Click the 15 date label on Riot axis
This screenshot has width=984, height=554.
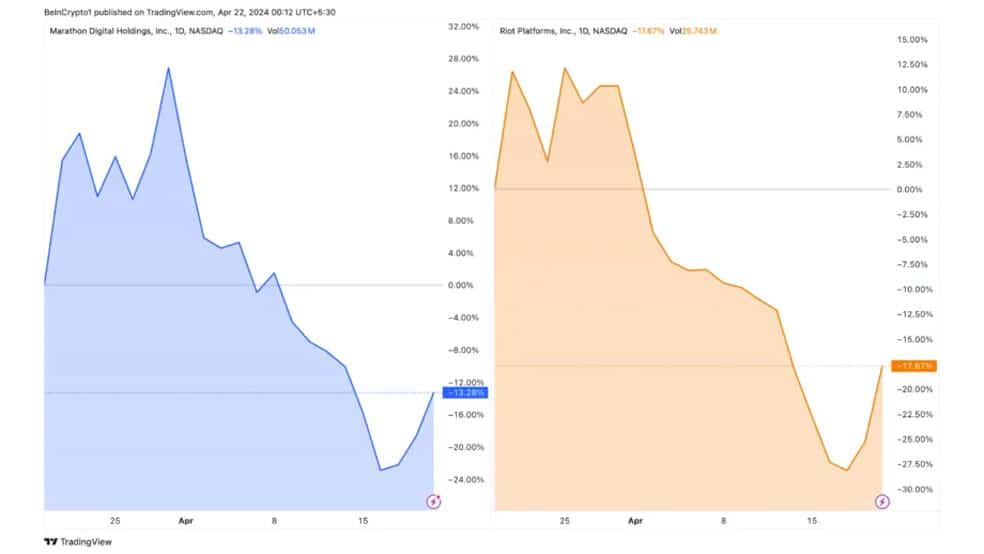(812, 521)
